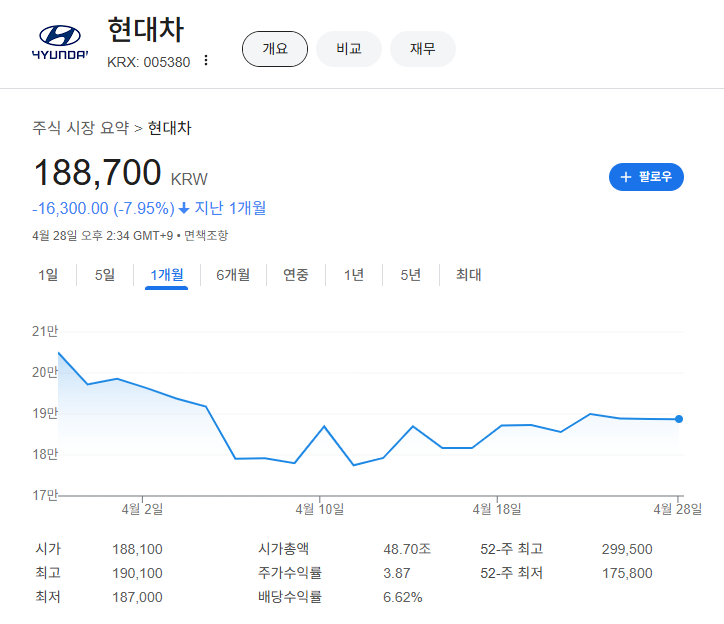The image size is (724, 624).
Task: Click the 면책조항 link
Action: [x=206, y=236]
